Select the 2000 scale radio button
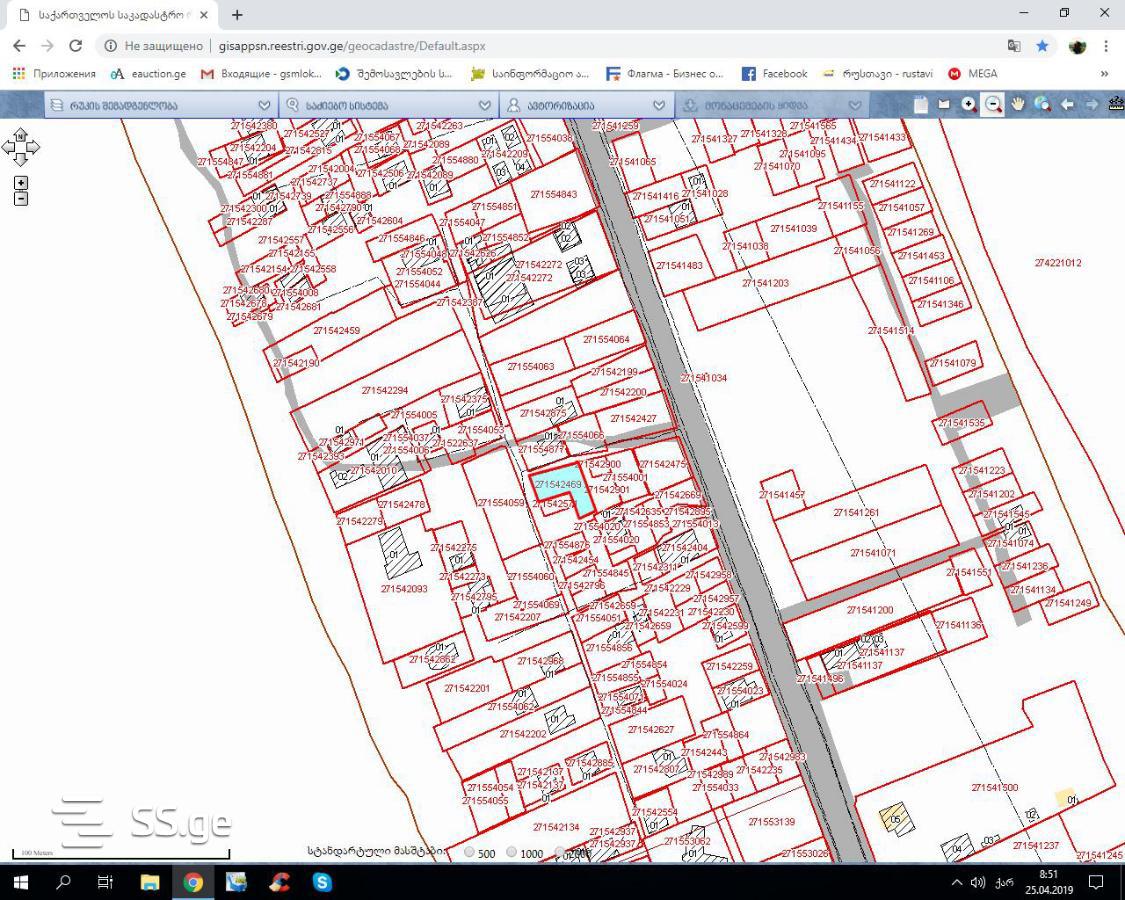The image size is (1125, 900). click(x=561, y=853)
